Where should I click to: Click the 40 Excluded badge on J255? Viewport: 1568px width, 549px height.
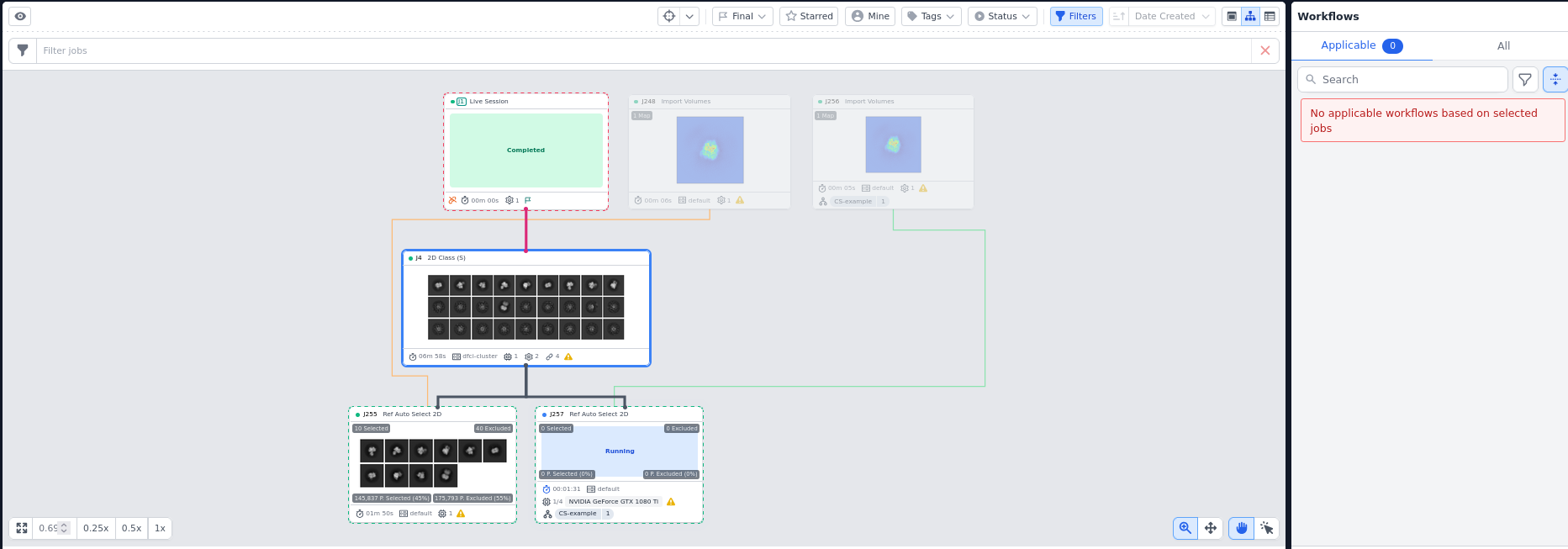(493, 429)
